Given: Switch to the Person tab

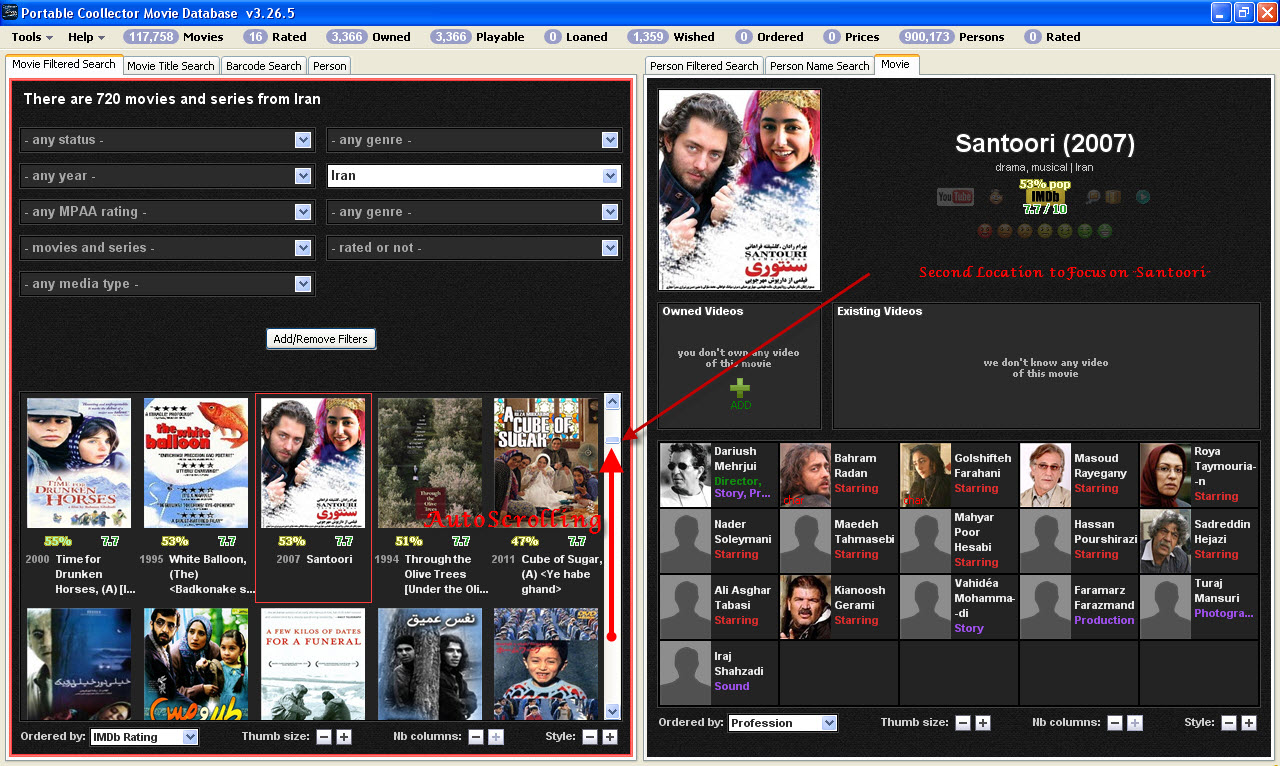Looking at the screenshot, I should pos(329,66).
